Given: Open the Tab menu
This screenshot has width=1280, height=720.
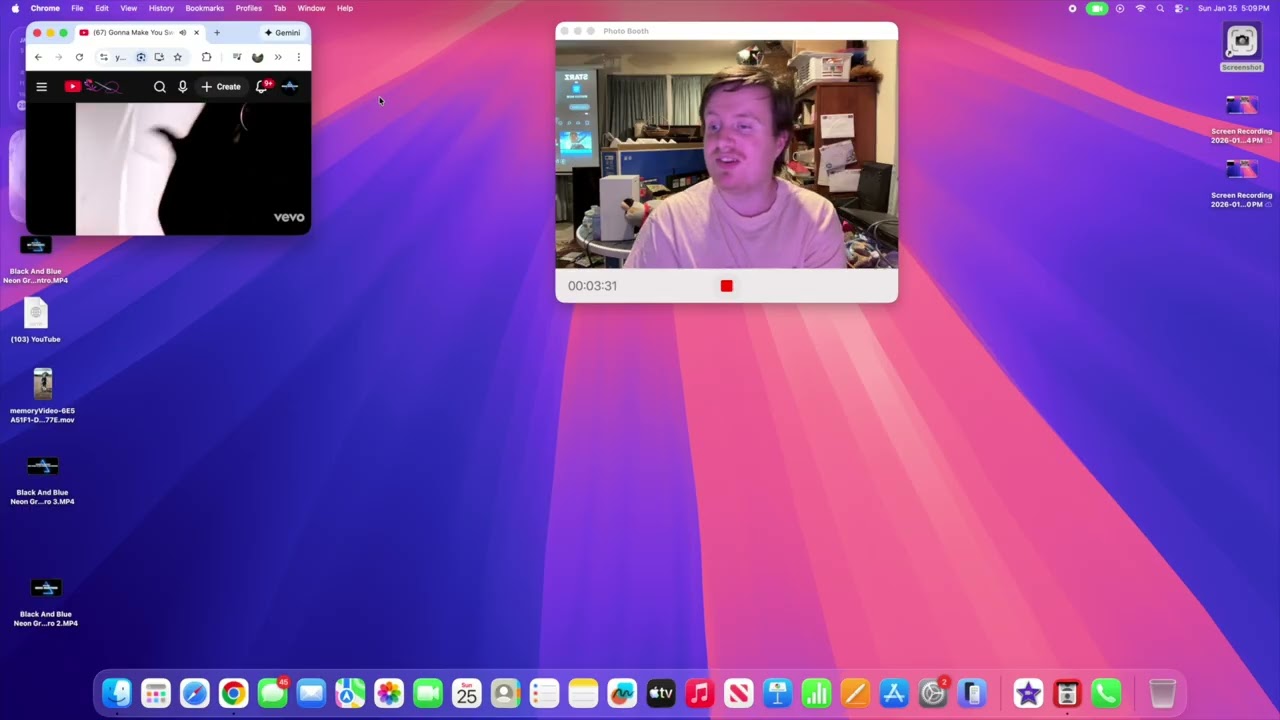Looking at the screenshot, I should coord(280,8).
